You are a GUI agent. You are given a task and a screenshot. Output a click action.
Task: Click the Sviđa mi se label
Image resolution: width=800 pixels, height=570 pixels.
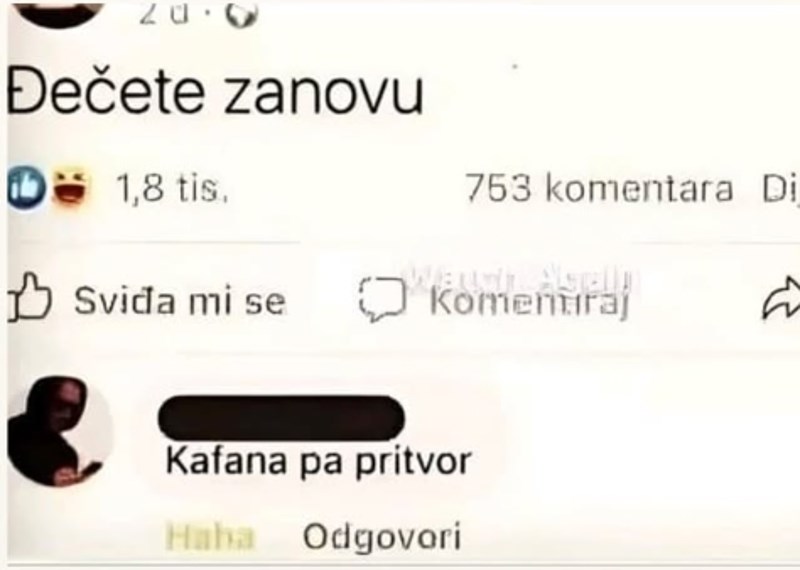point(180,301)
